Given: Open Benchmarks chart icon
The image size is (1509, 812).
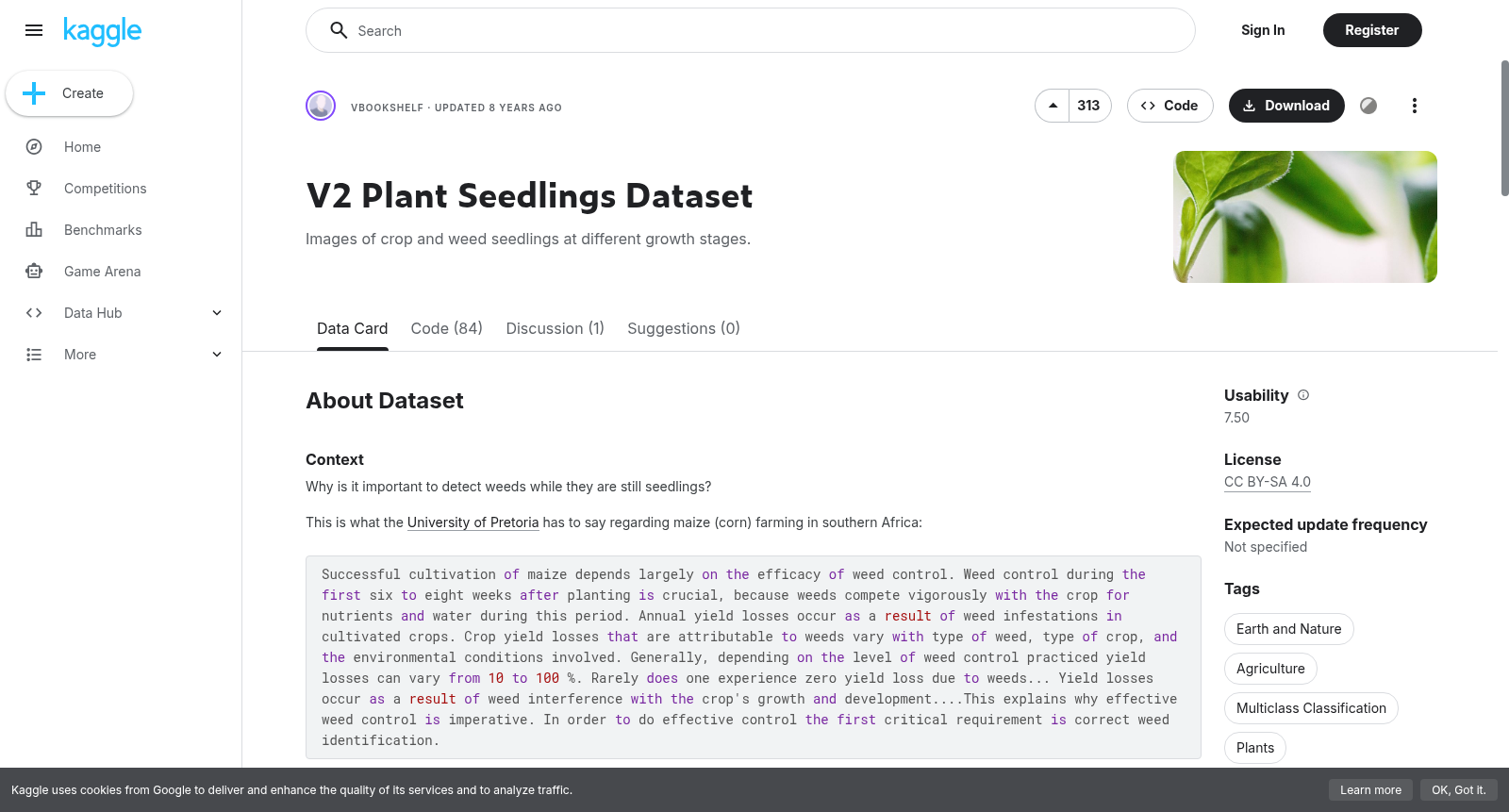Looking at the screenshot, I should pos(34,230).
